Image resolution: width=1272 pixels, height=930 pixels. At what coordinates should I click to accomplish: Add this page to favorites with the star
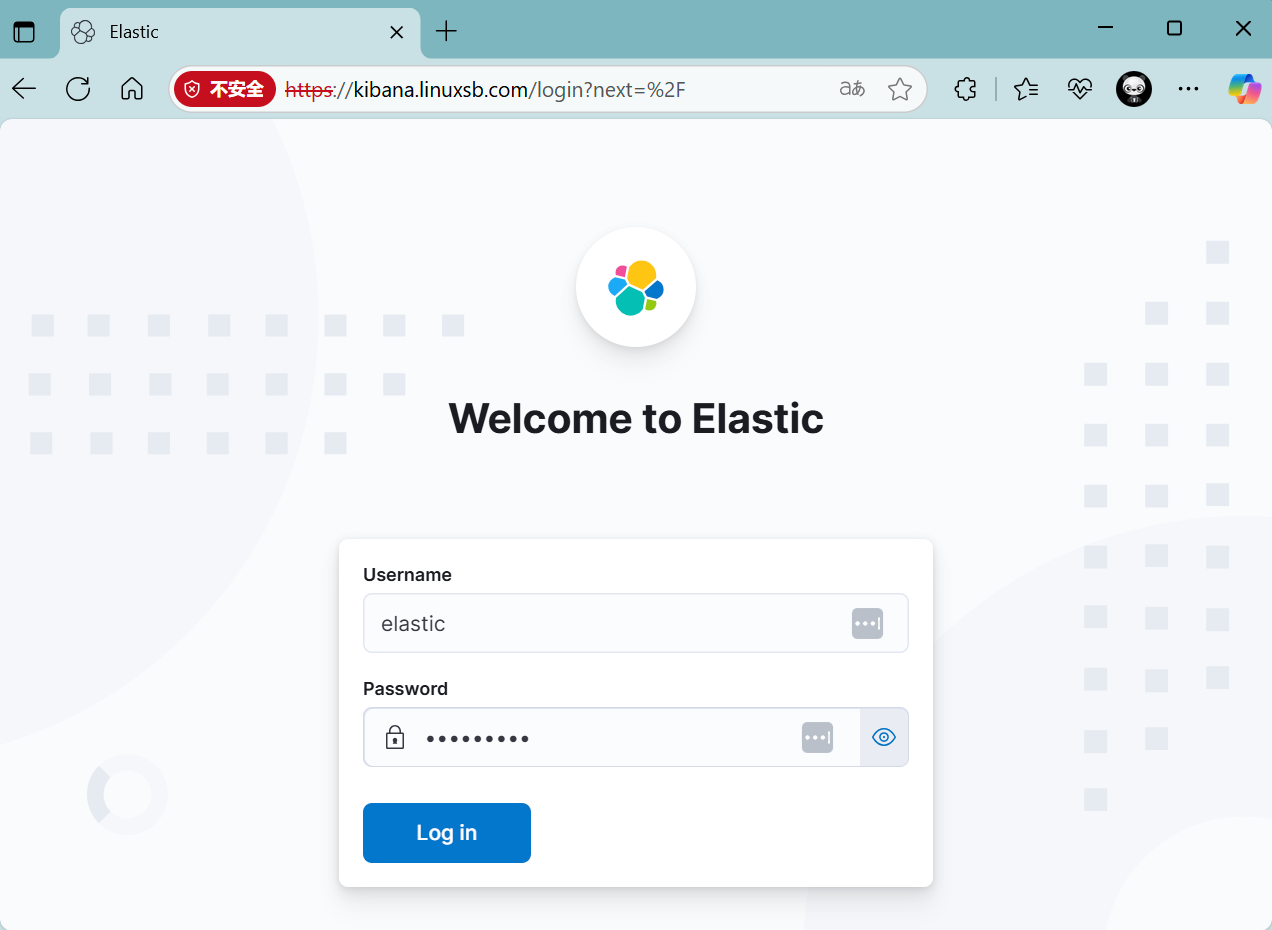899,89
